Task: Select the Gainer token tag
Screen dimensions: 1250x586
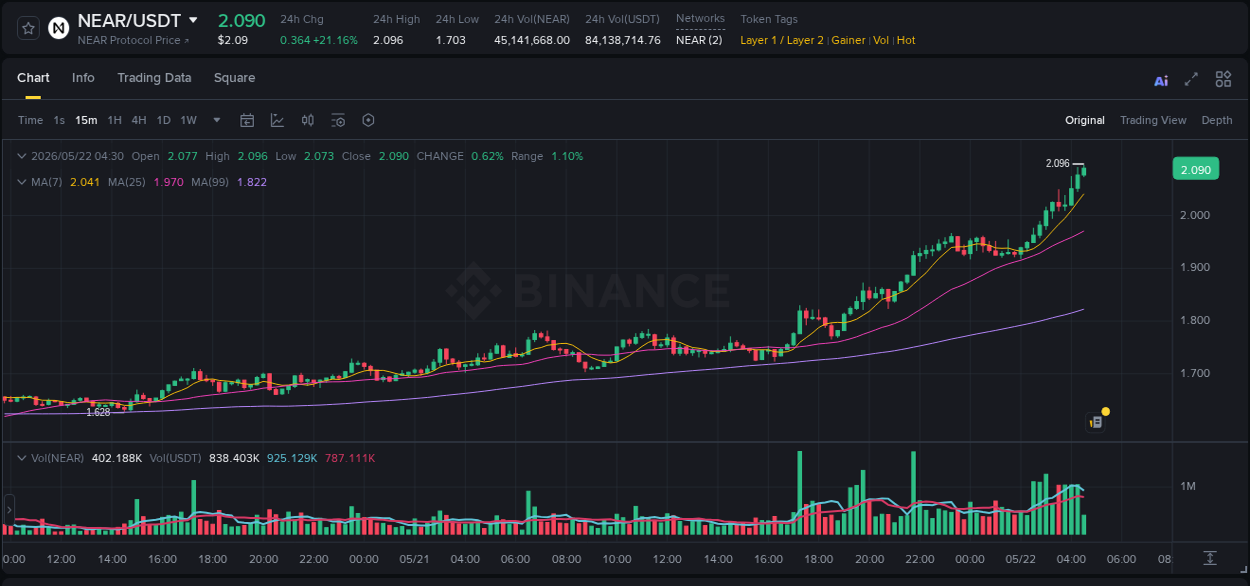Action: (x=848, y=40)
